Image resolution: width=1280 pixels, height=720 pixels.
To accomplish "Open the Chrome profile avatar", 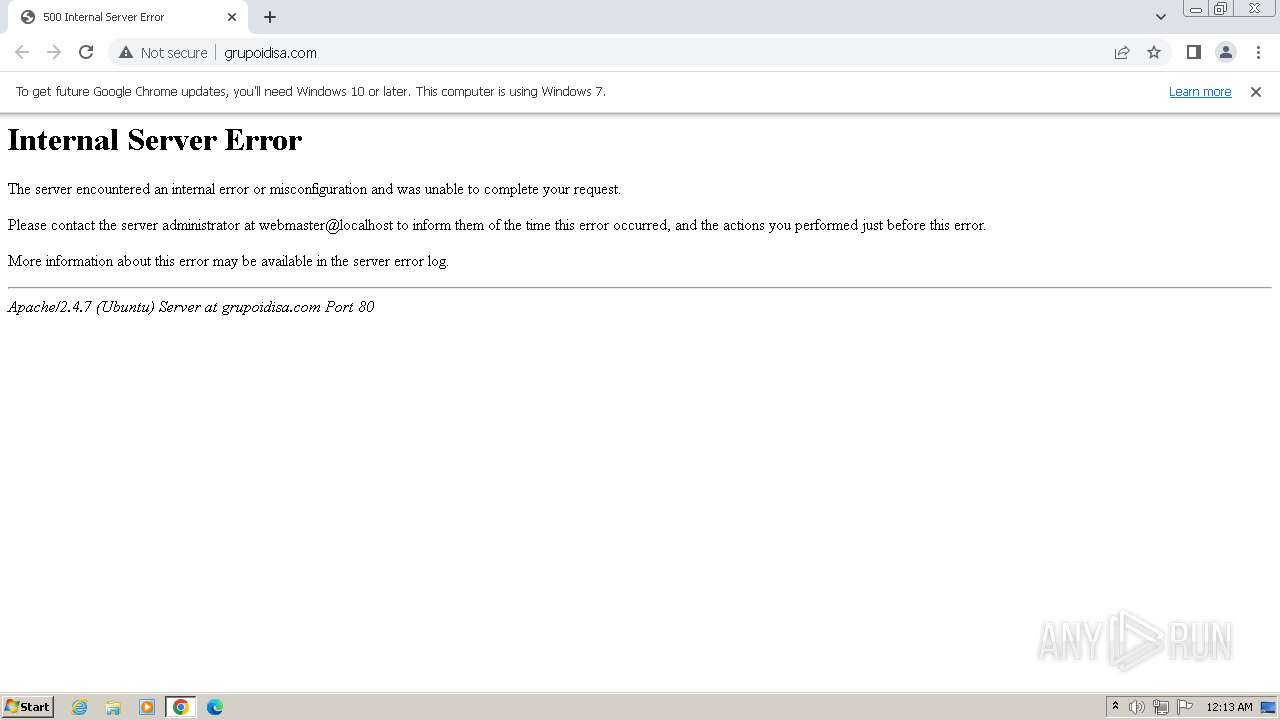I will (1225, 53).
